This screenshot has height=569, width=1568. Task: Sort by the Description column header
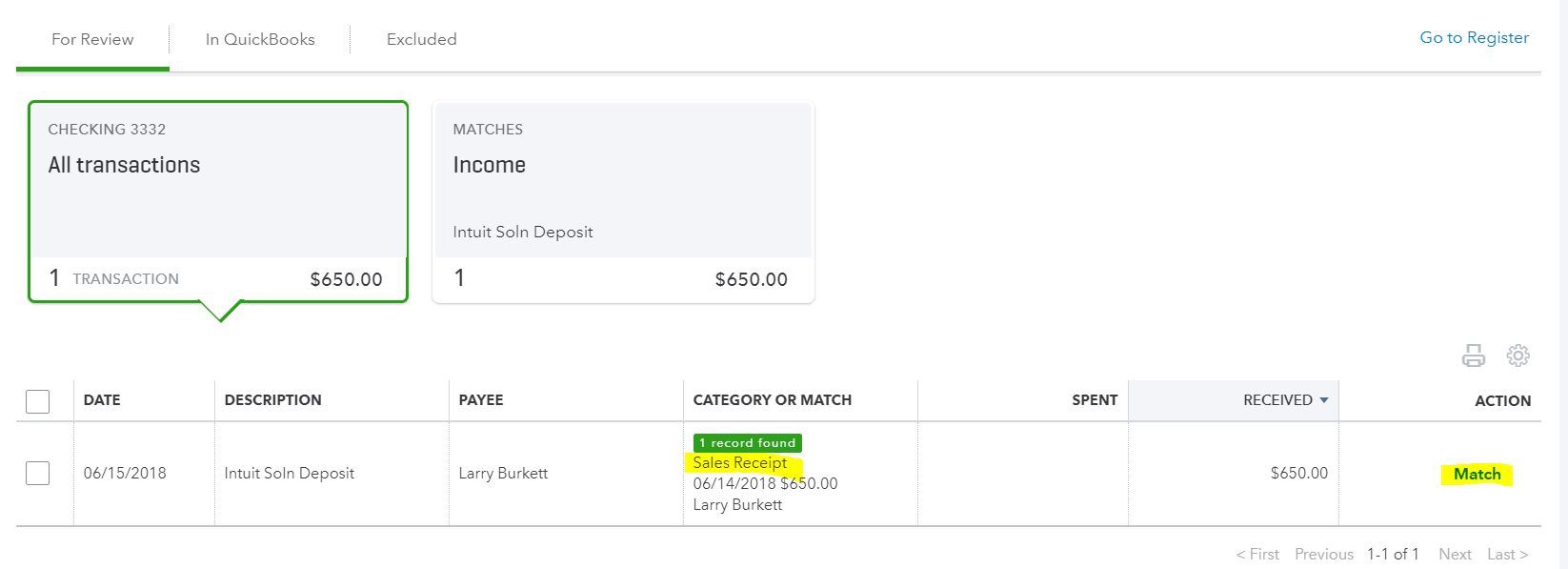point(273,400)
